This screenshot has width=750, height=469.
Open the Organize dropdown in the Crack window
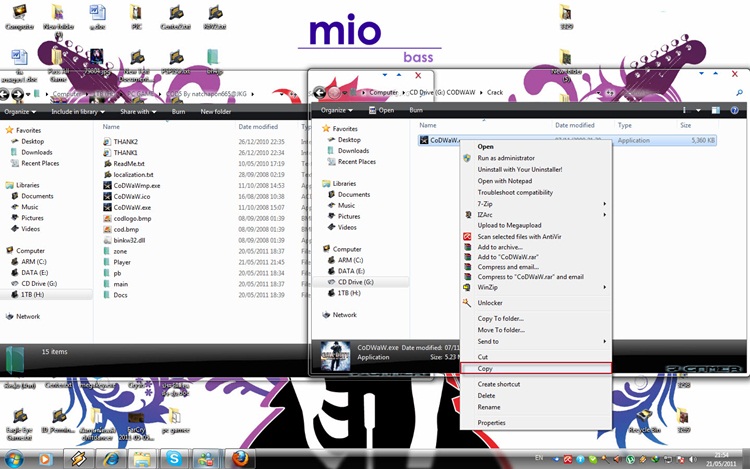(337, 110)
